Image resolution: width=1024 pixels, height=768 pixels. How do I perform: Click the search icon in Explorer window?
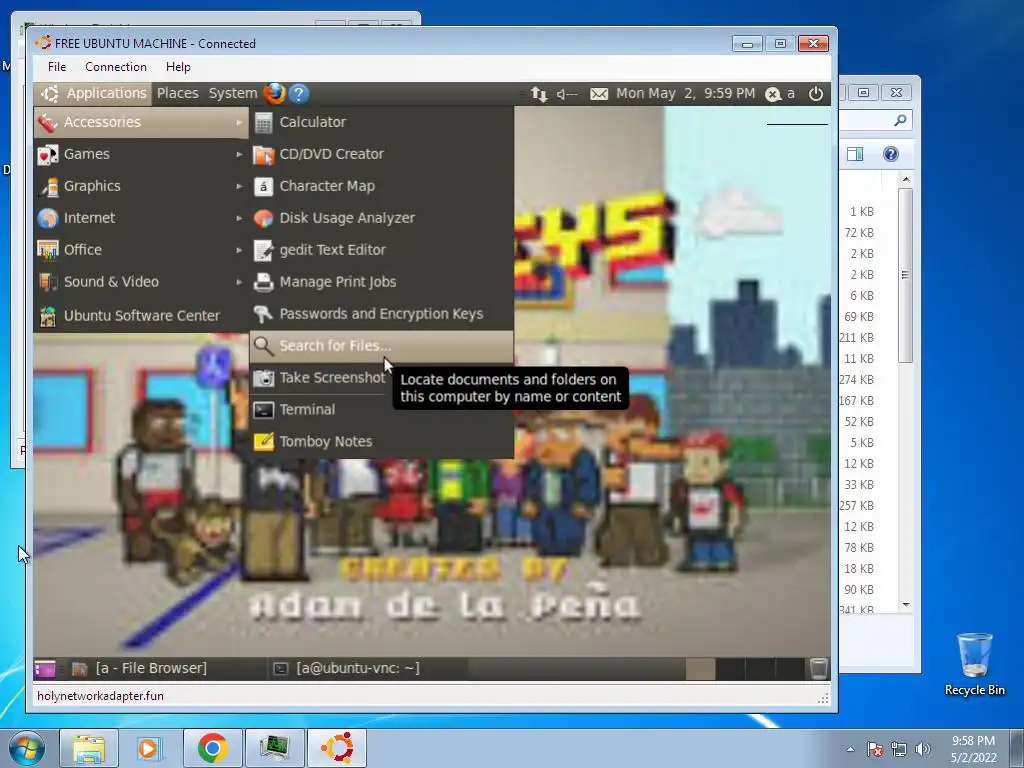[x=900, y=120]
